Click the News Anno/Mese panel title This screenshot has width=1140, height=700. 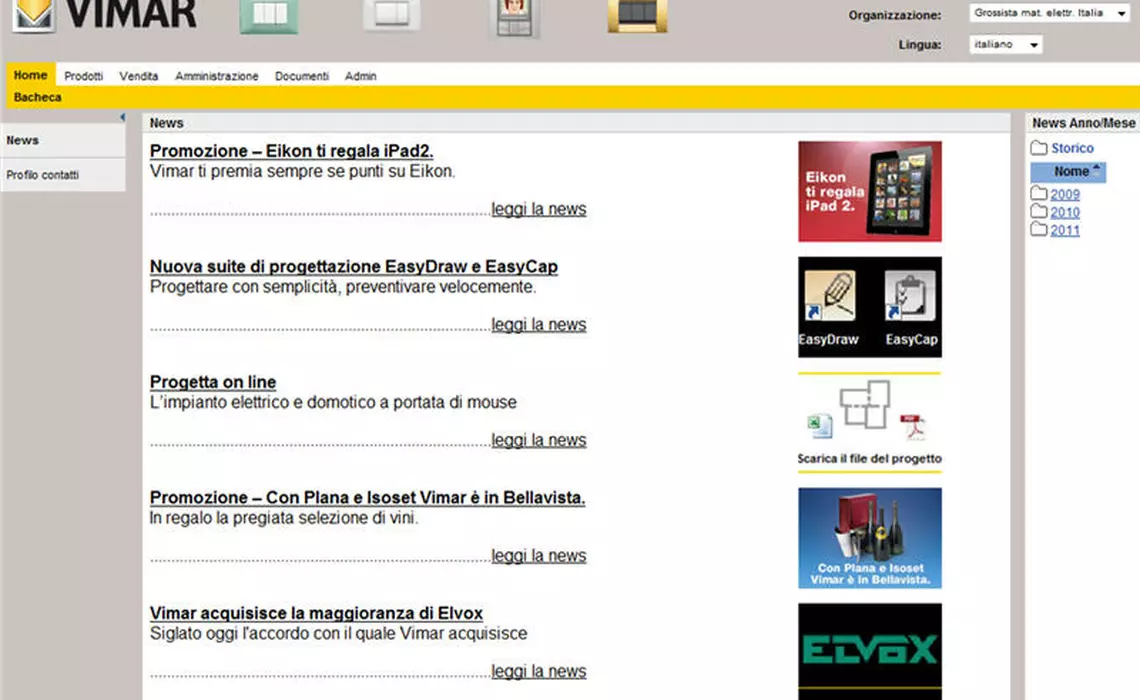(1083, 124)
